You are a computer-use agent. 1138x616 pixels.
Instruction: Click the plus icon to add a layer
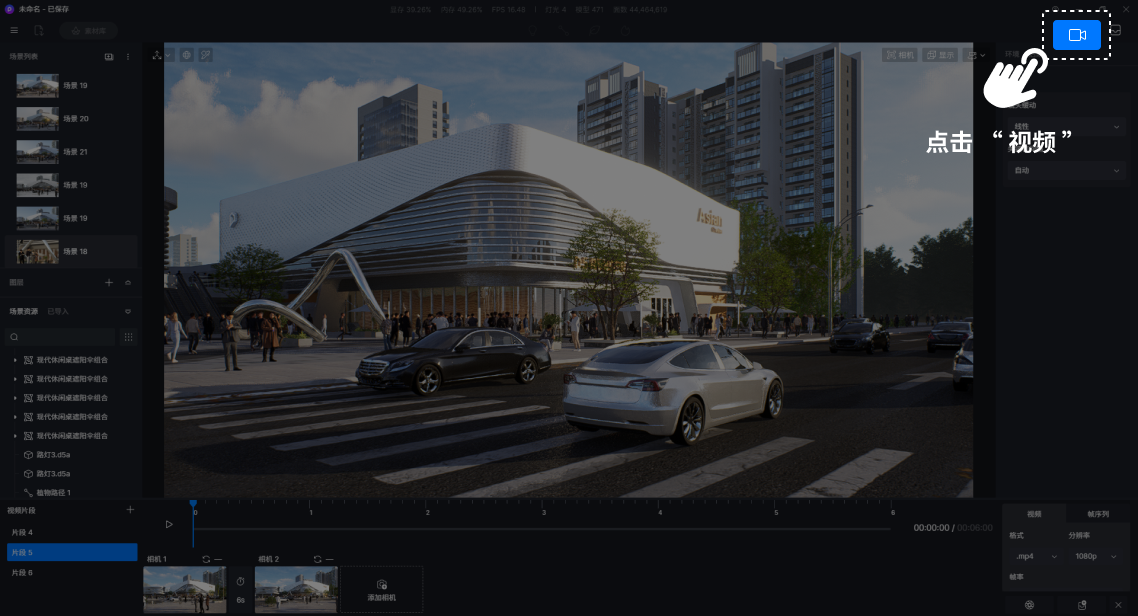click(x=109, y=283)
